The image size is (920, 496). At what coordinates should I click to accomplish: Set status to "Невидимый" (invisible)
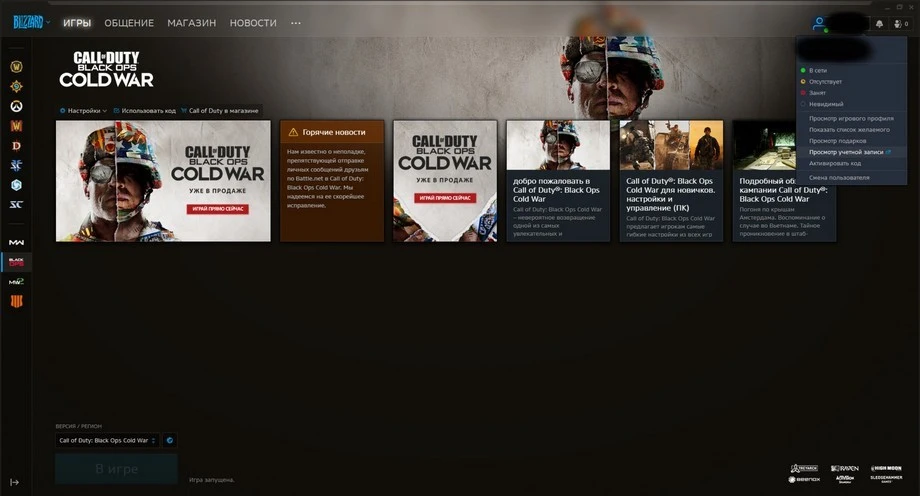tap(824, 104)
